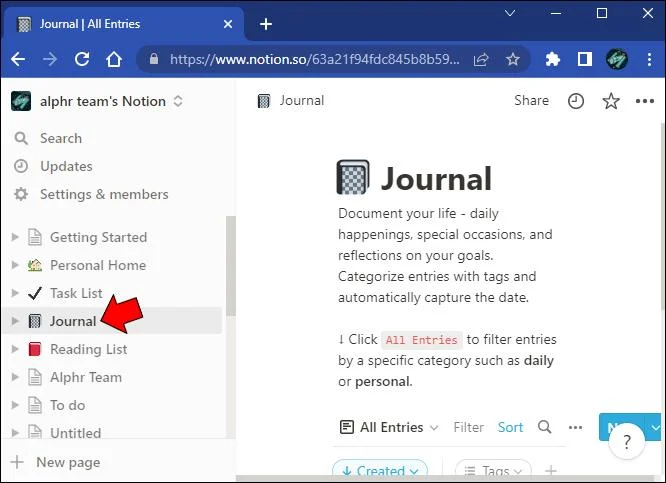
Task: Click the share page icon in address bar
Action: (481, 59)
